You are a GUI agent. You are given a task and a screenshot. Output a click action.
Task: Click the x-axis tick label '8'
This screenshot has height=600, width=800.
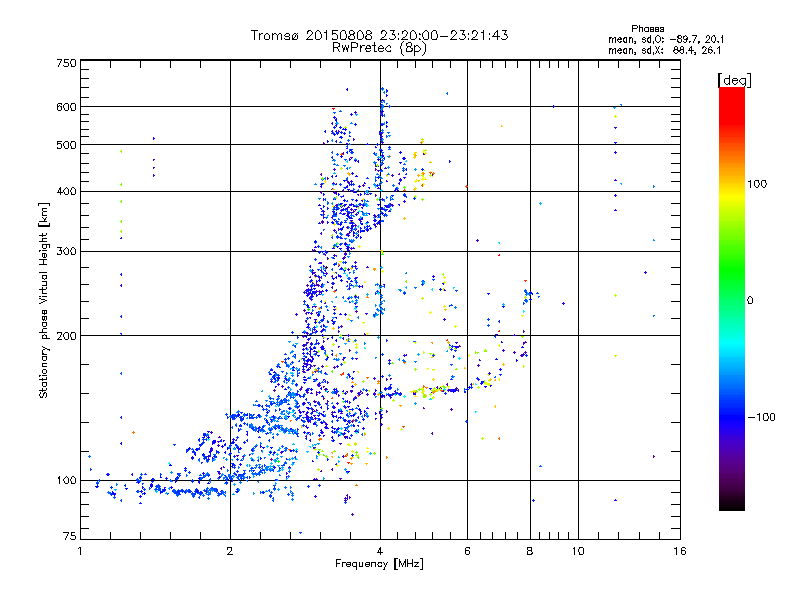pyautogui.click(x=530, y=551)
